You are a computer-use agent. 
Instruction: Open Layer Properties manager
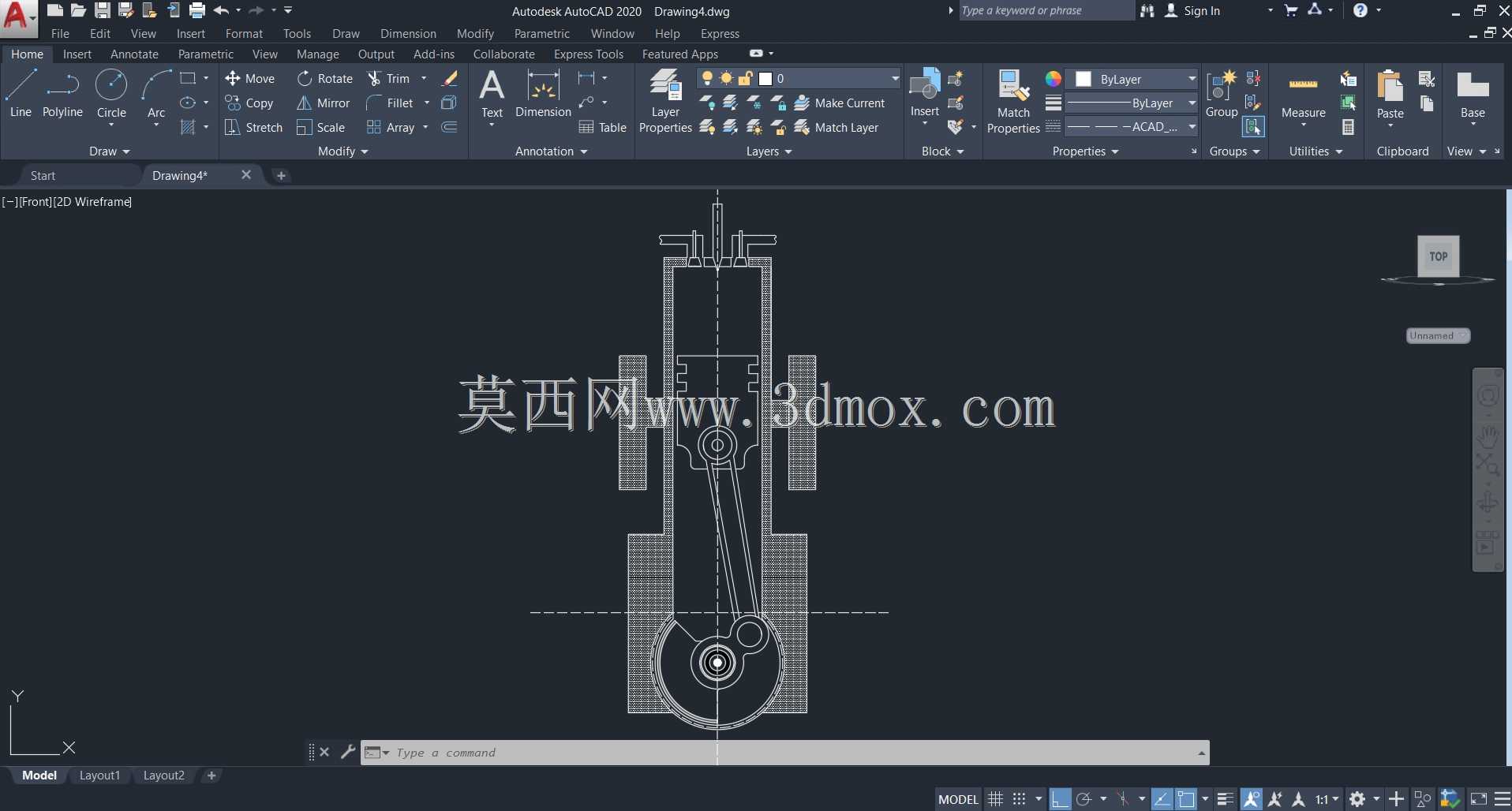tap(665, 101)
